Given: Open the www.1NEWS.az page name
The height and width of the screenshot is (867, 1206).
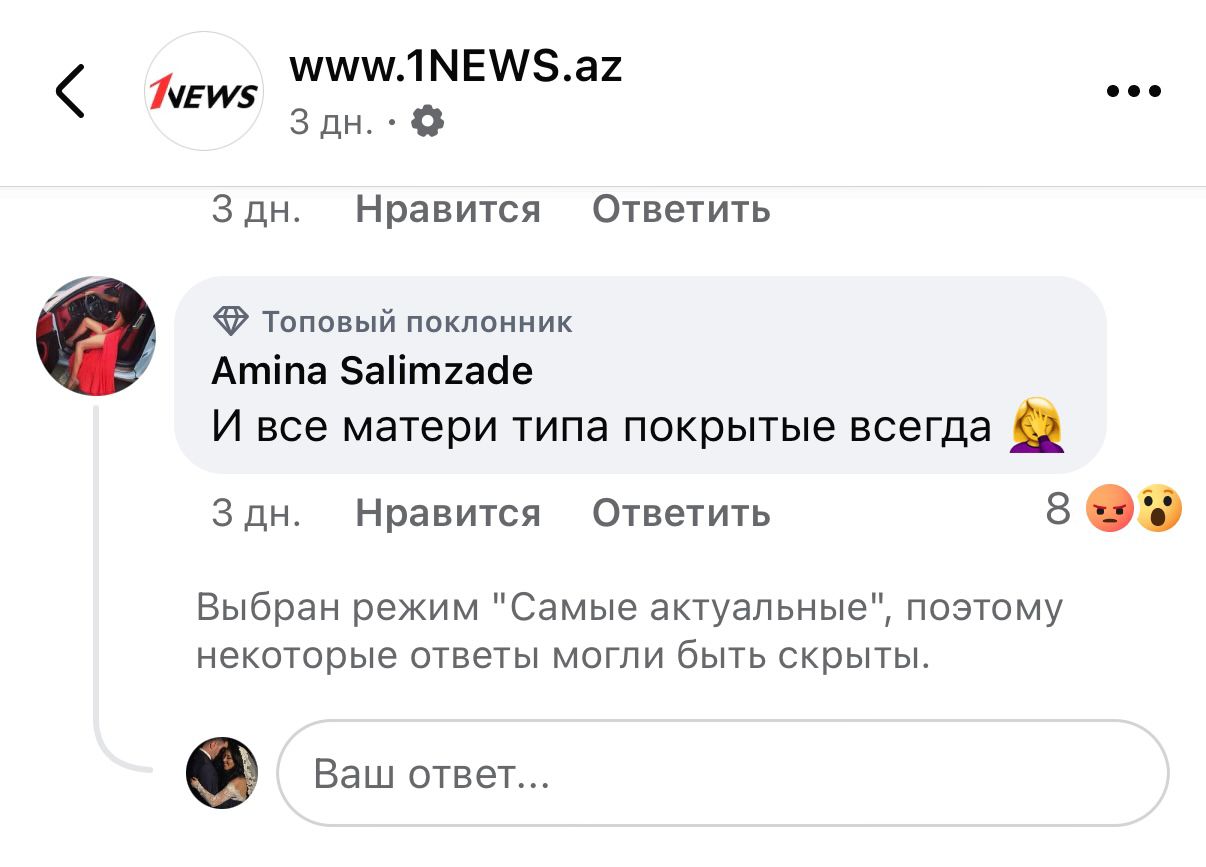Looking at the screenshot, I should (x=455, y=67).
